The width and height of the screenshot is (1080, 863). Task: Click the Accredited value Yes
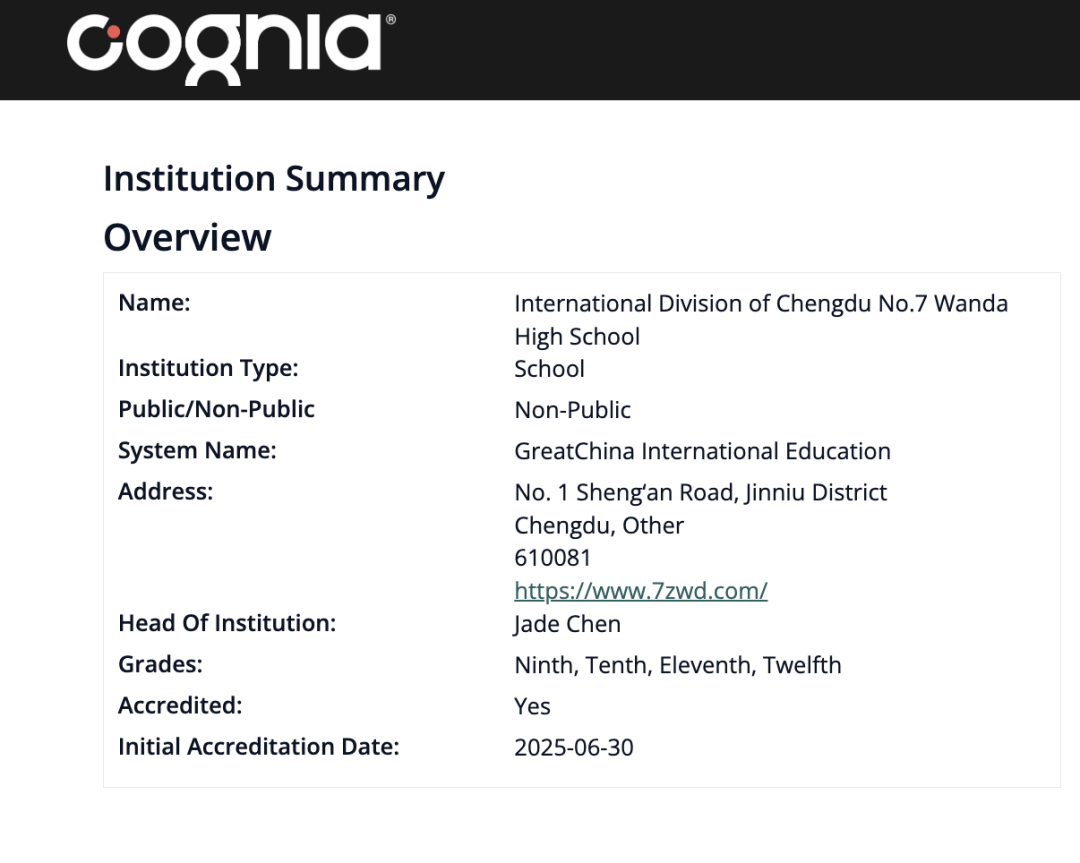(x=532, y=706)
